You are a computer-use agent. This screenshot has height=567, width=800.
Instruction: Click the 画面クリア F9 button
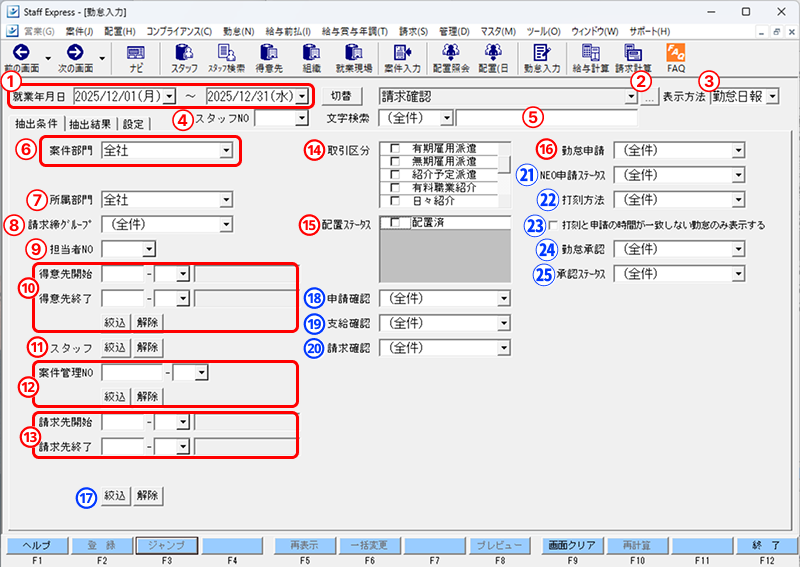(x=571, y=546)
